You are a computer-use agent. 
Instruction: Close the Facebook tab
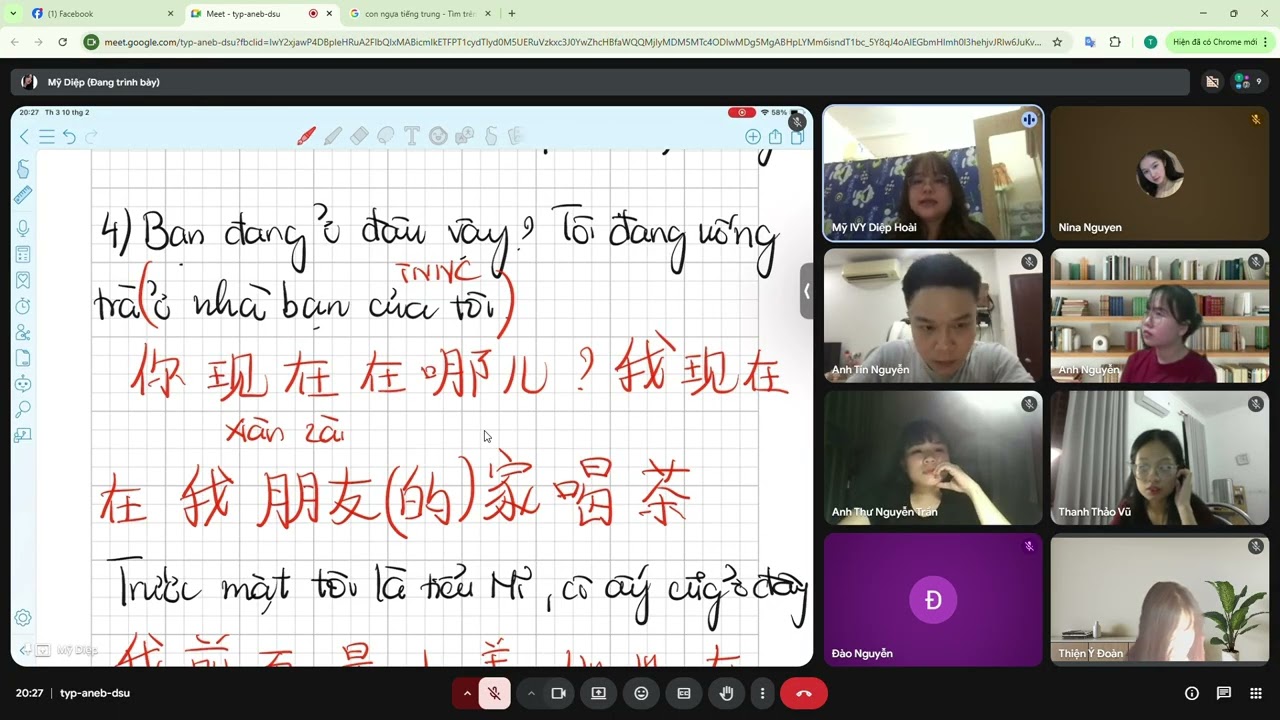[x=170, y=14]
